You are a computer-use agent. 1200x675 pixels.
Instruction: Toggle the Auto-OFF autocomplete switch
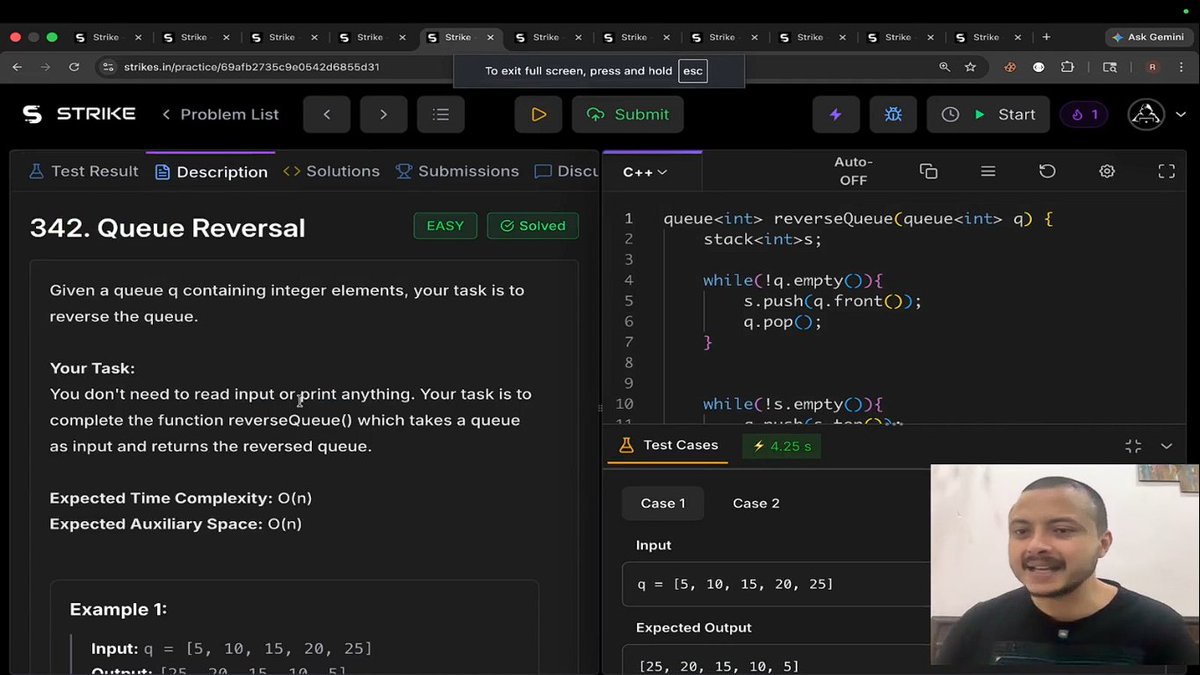tap(853, 171)
